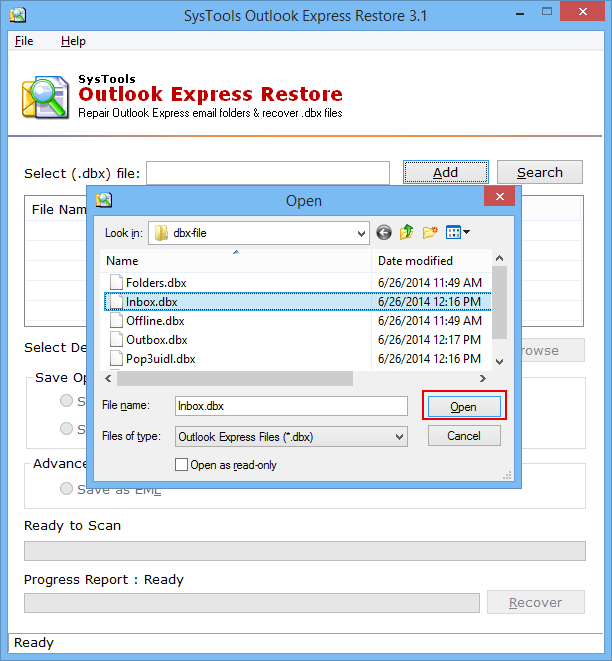Image resolution: width=612 pixels, height=661 pixels.
Task: Open the Help menu
Action: click(x=73, y=41)
